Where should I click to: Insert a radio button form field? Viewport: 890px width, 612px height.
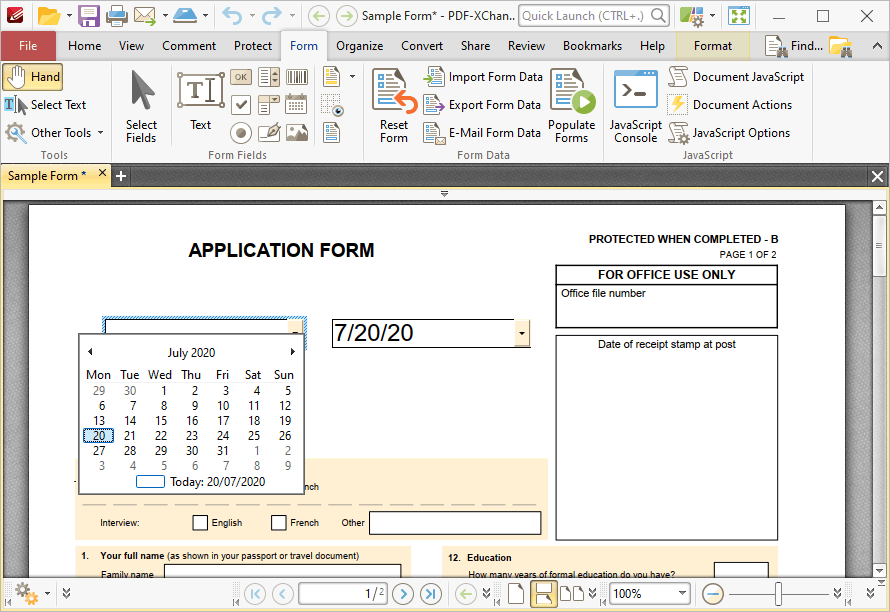[x=241, y=133]
